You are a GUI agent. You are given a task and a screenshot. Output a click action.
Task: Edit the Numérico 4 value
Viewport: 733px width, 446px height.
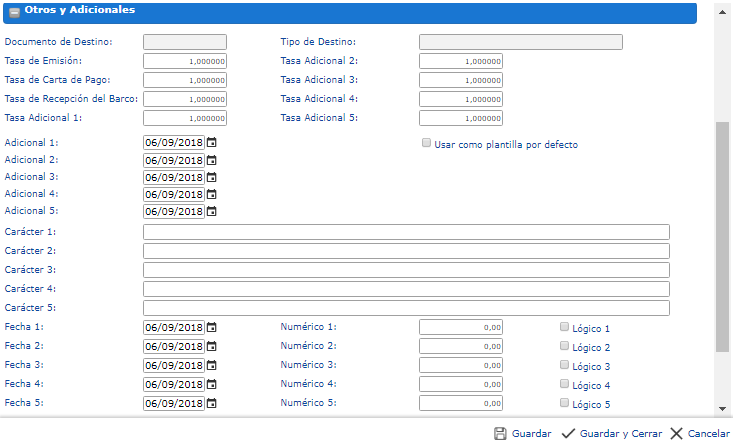[x=461, y=384]
